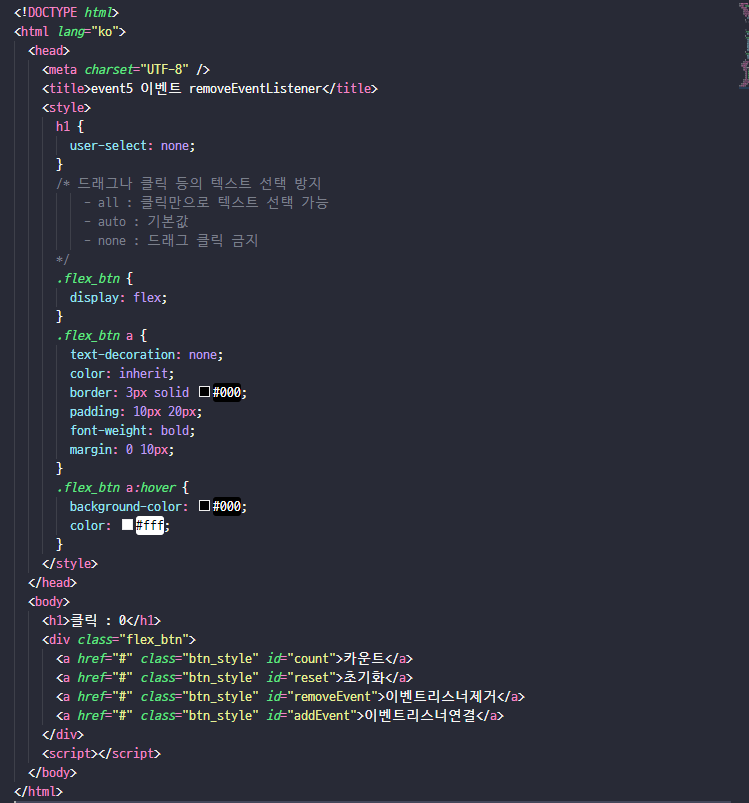The height and width of the screenshot is (803, 749).
Task: Click the comment line starting with 드래그나 클릭
Action: pyautogui.click(x=189, y=183)
